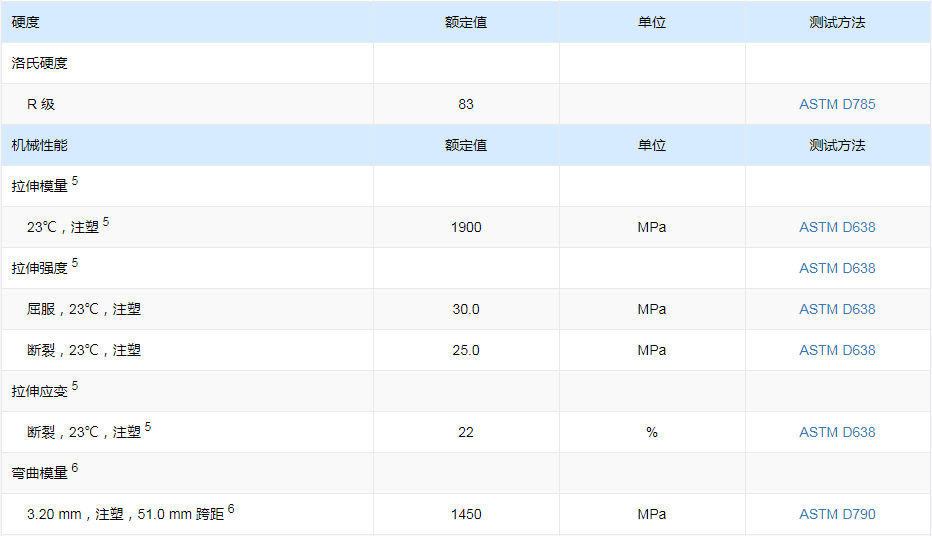Screen dimensions: 932x536
Task: Open ASTM D638 link in 25.0 MPa row
Action: tap(837, 350)
